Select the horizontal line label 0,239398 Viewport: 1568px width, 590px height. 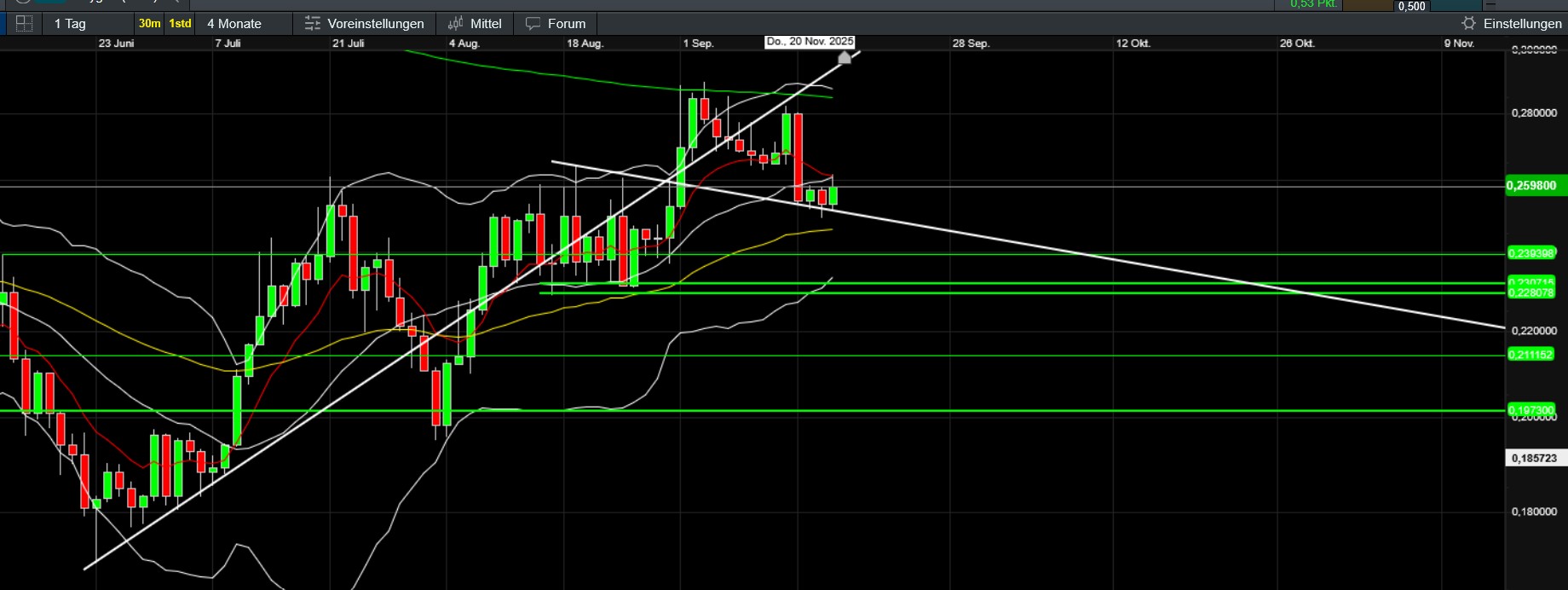point(1531,253)
